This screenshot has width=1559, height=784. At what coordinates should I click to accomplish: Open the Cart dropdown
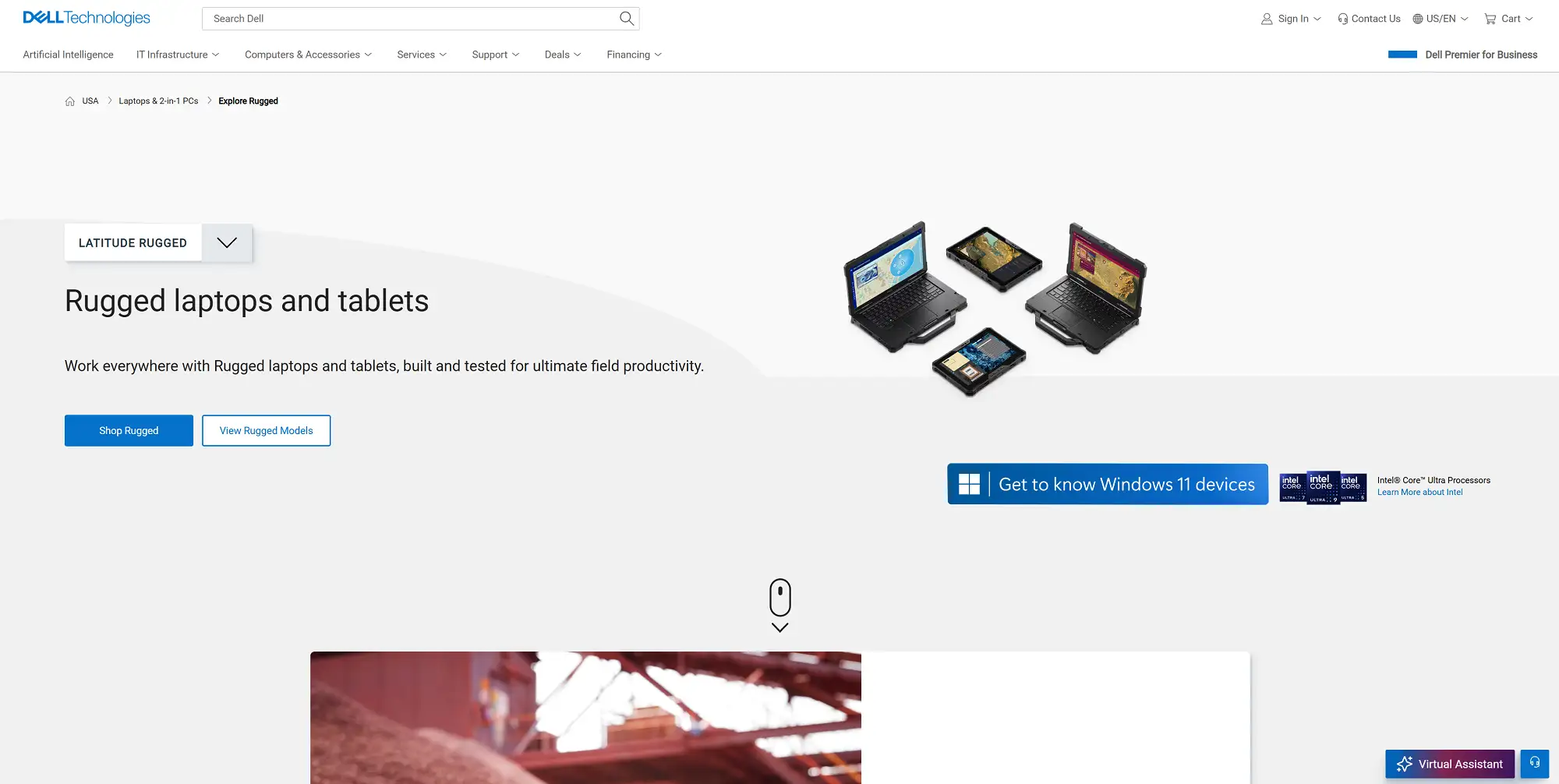1508,19
